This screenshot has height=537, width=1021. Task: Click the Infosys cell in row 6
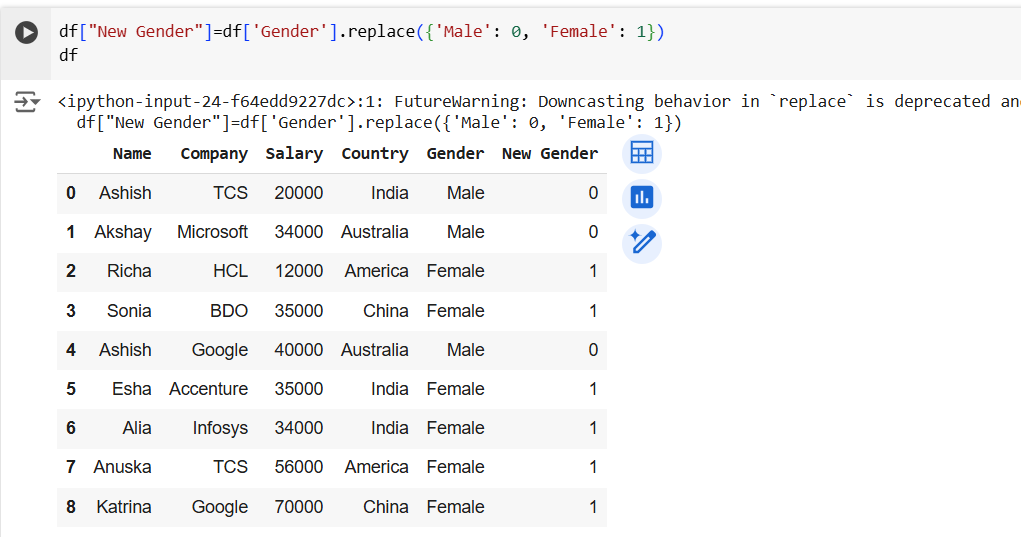tap(220, 428)
